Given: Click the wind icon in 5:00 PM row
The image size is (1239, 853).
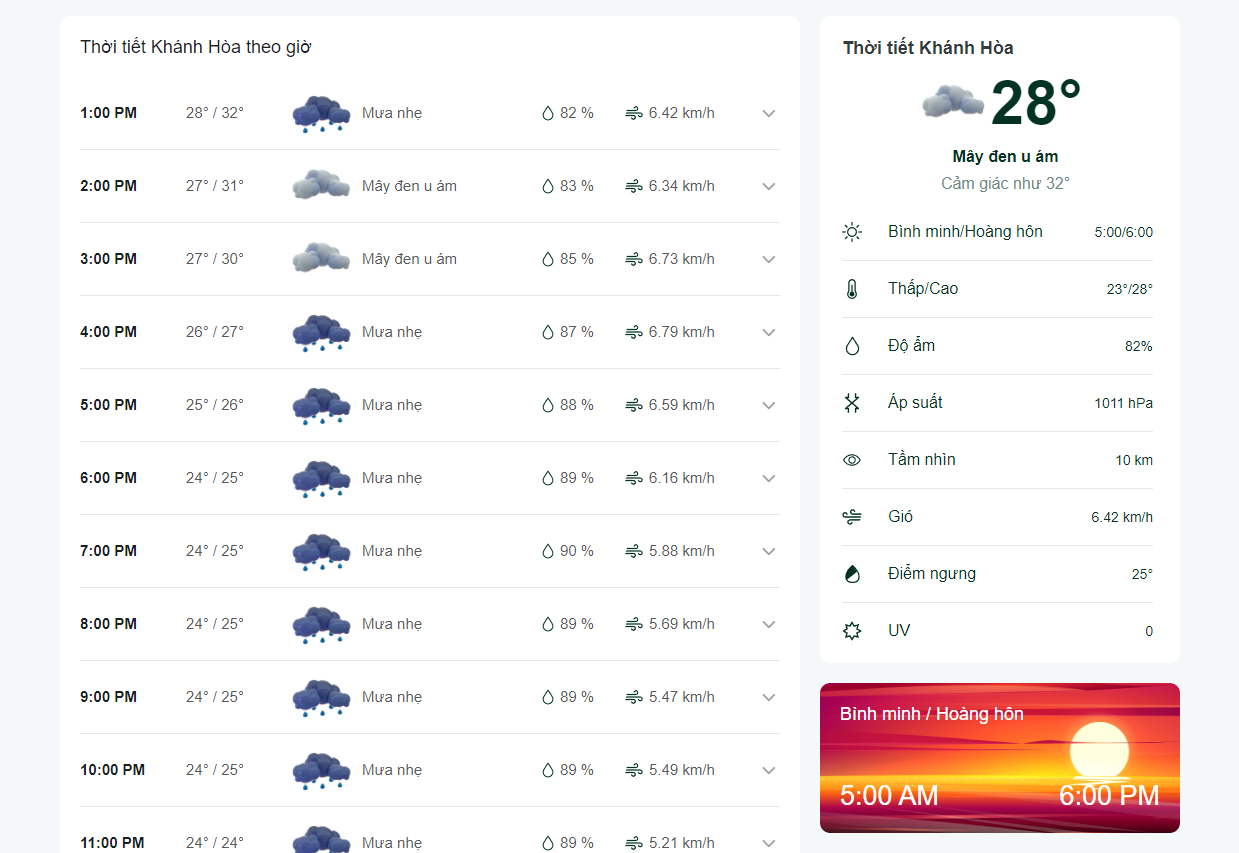Looking at the screenshot, I should coord(633,405).
